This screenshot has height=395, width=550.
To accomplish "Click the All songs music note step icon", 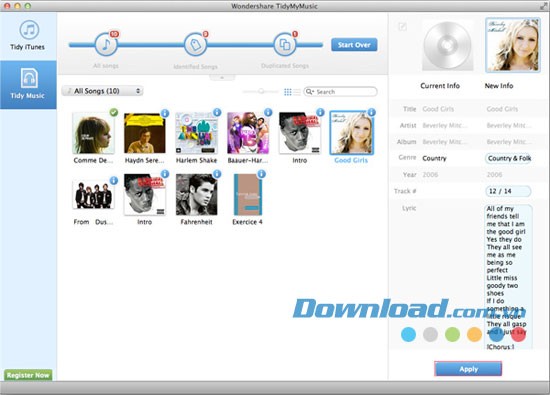I will (x=106, y=45).
